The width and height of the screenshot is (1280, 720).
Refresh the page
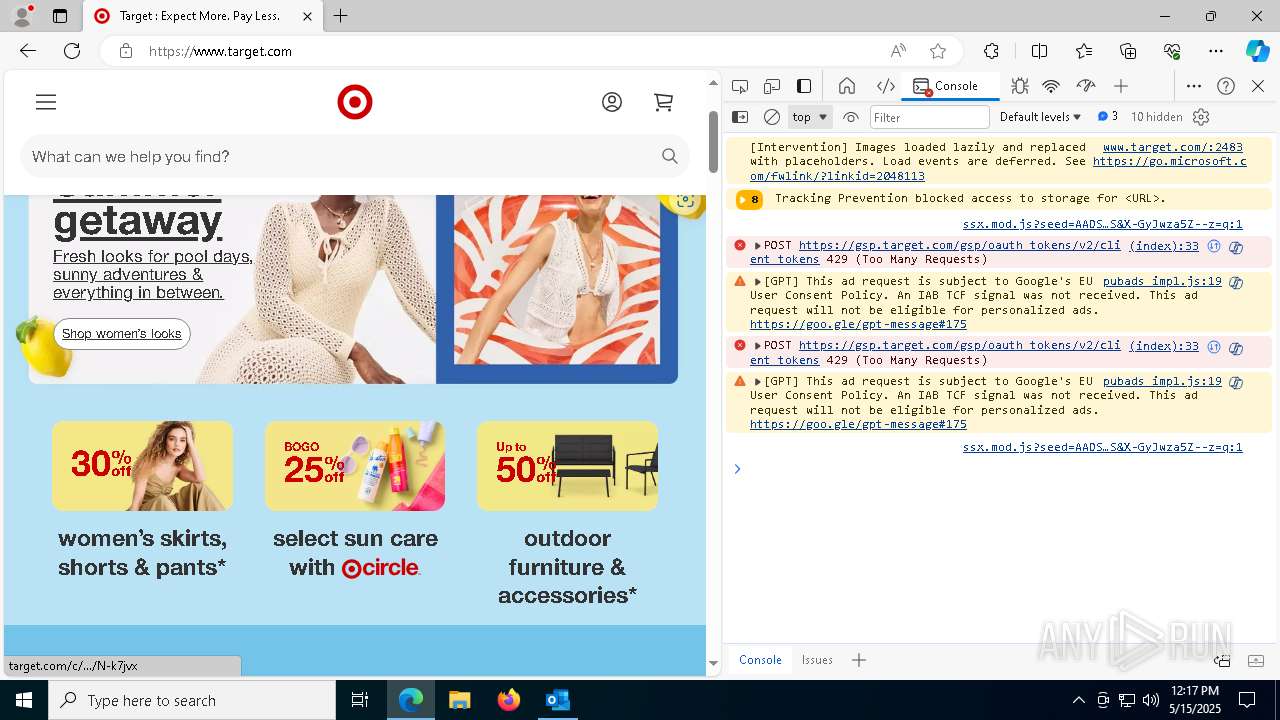click(72, 51)
